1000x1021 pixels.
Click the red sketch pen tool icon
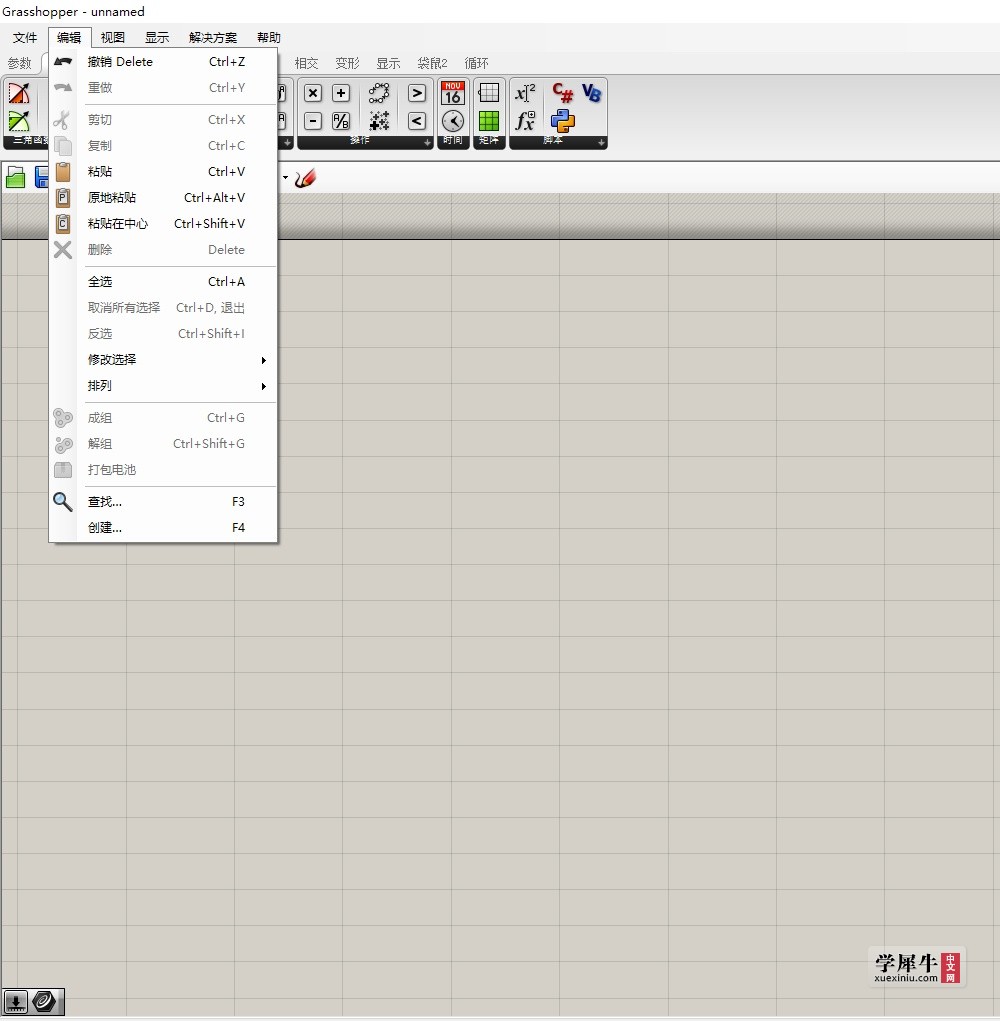(305, 178)
